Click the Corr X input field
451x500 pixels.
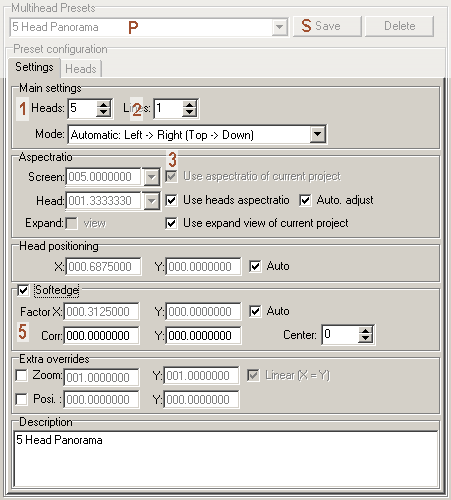[102, 335]
